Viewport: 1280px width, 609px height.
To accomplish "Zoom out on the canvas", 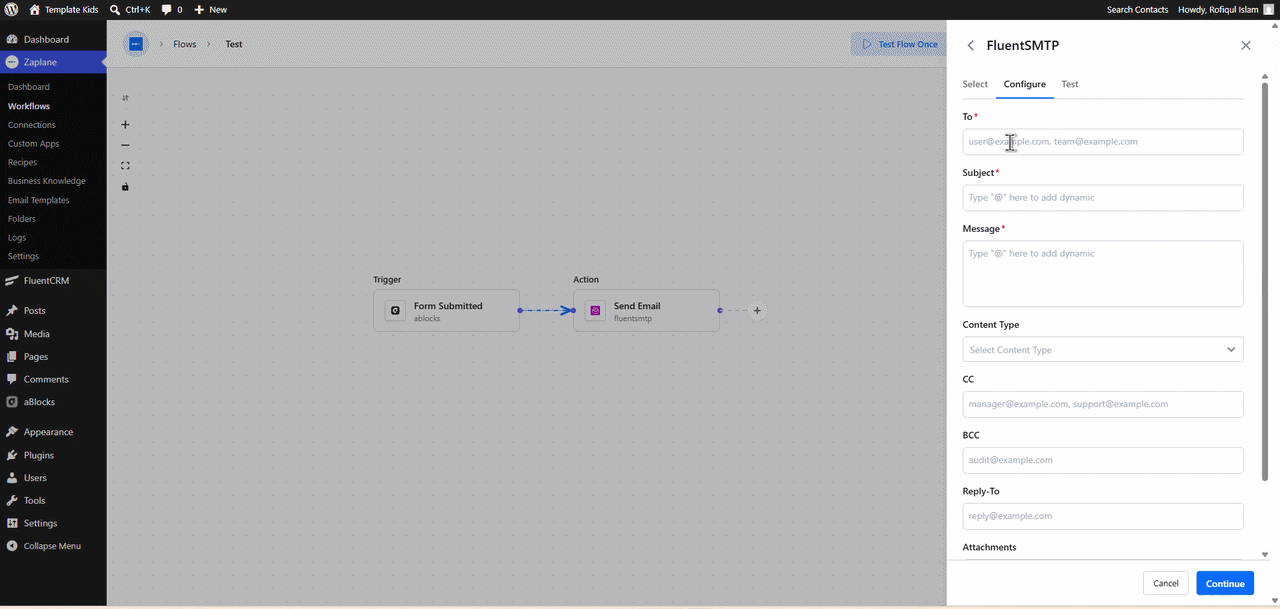I will pos(125,145).
